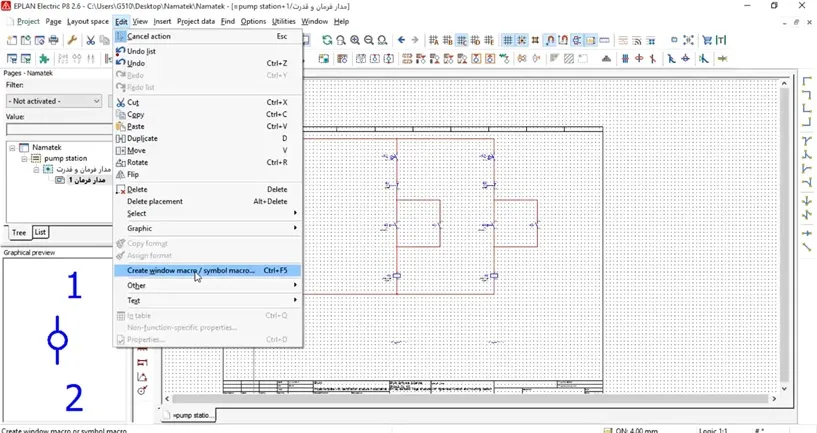Image resolution: width=817 pixels, height=433 pixels.
Task: Toggle the grid display button
Action: (x=507, y=40)
